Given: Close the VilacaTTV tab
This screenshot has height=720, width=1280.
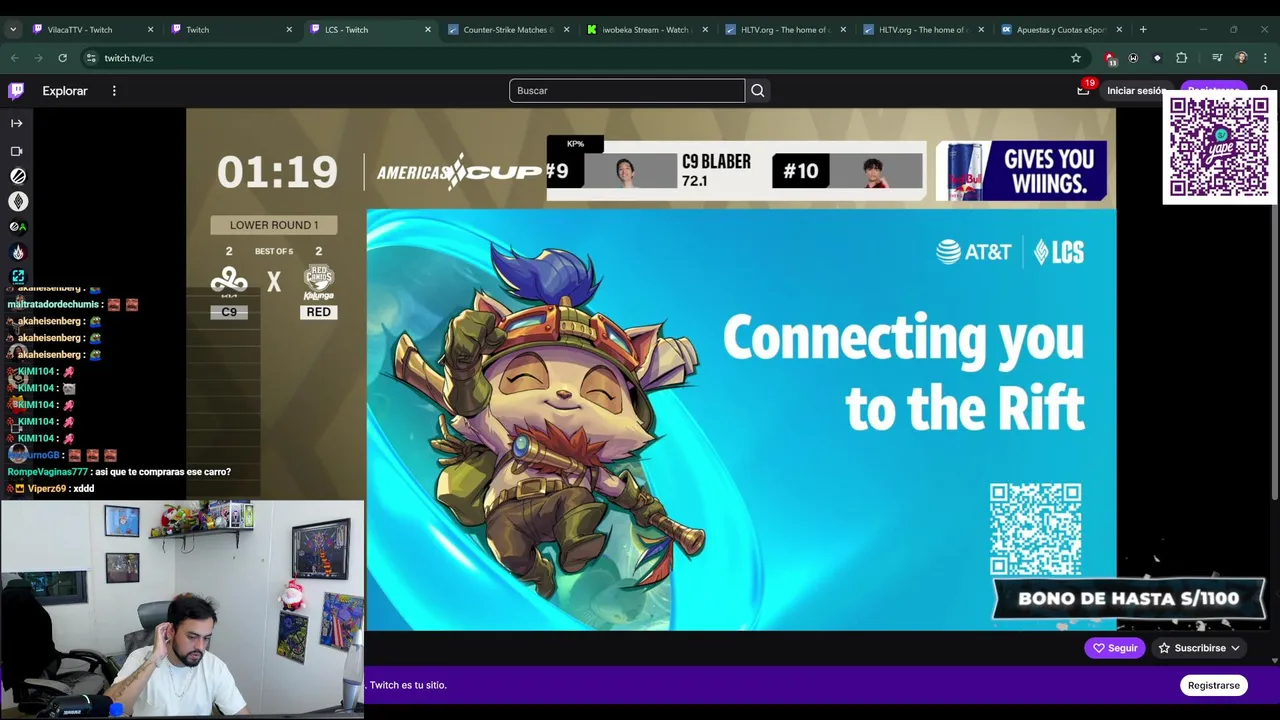Looking at the screenshot, I should click(x=151, y=30).
